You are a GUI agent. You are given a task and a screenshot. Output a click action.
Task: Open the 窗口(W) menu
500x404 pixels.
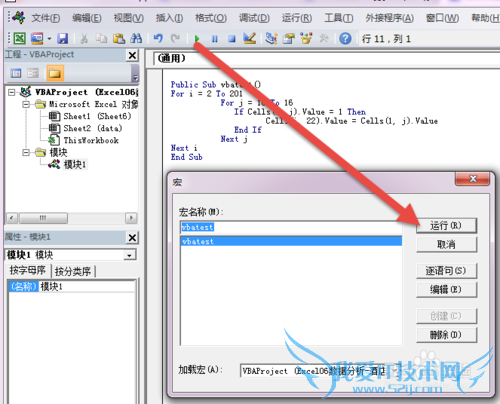442,18
